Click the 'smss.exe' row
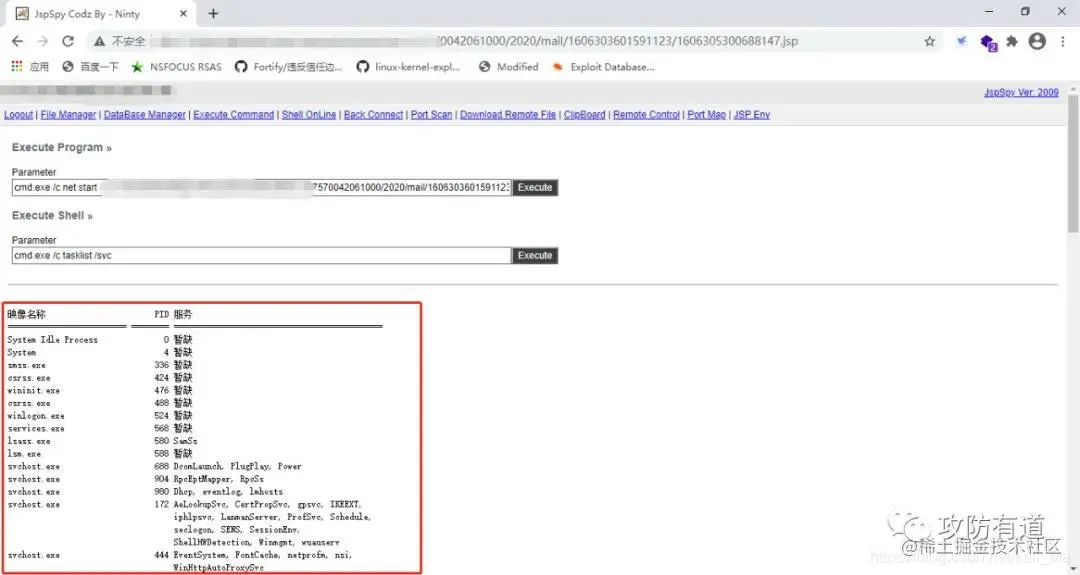The image size is (1080, 575). [x=100, y=365]
